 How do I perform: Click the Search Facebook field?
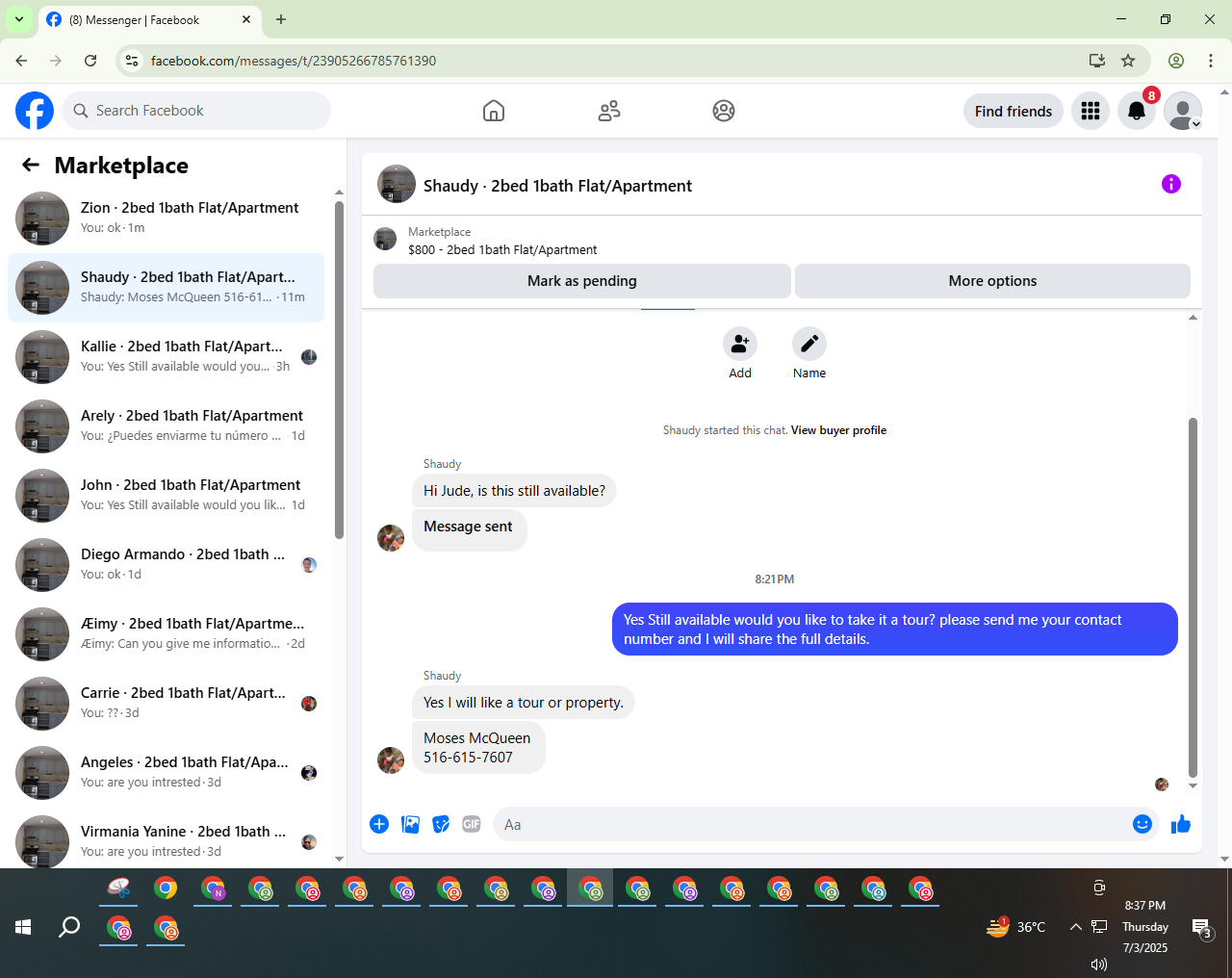[x=197, y=111]
